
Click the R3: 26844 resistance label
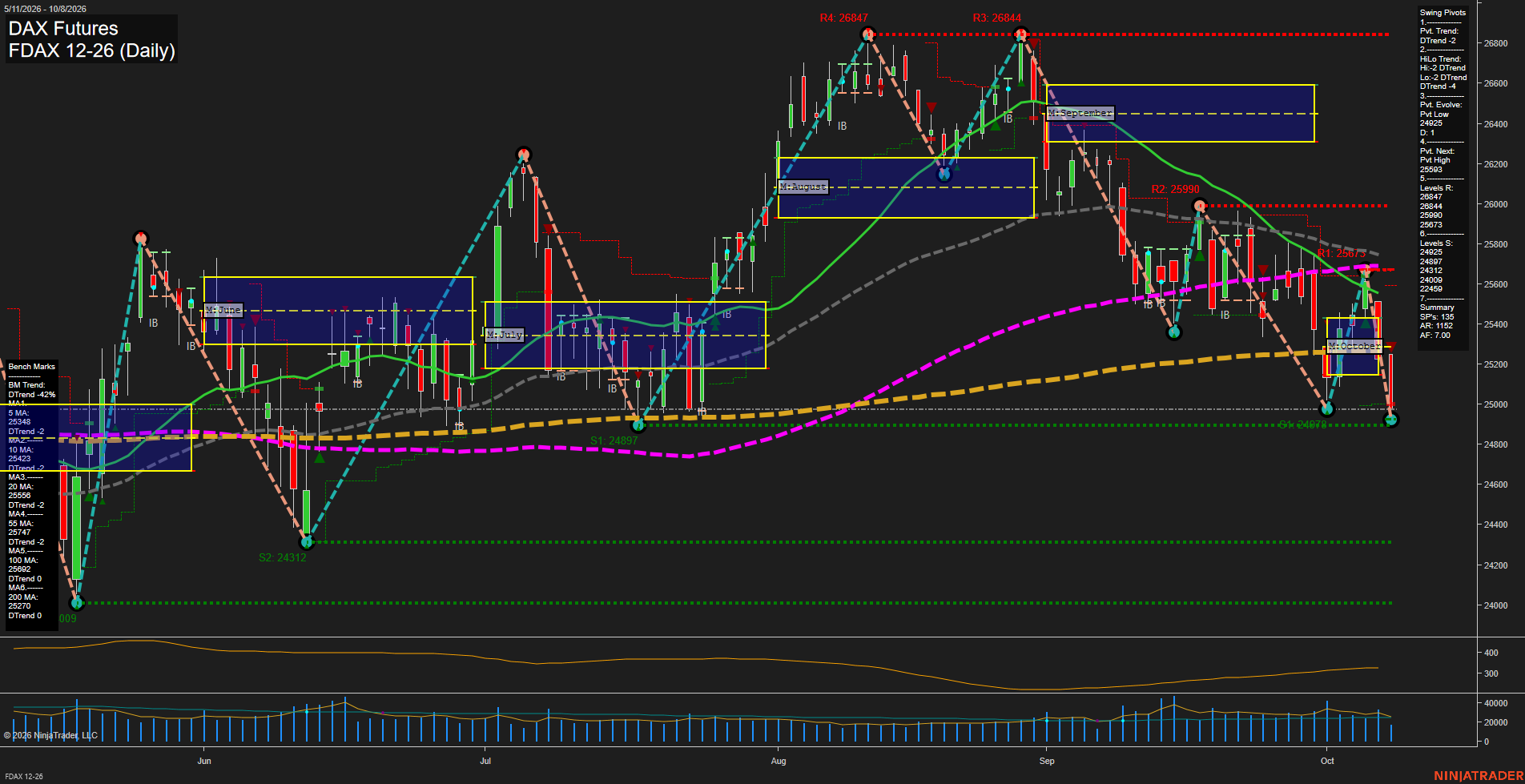tap(996, 18)
